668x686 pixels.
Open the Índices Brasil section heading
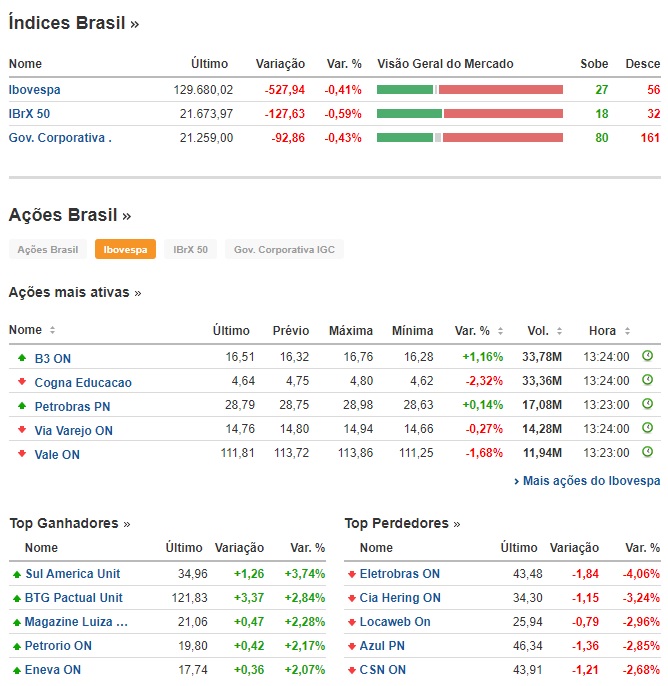[x=73, y=23]
